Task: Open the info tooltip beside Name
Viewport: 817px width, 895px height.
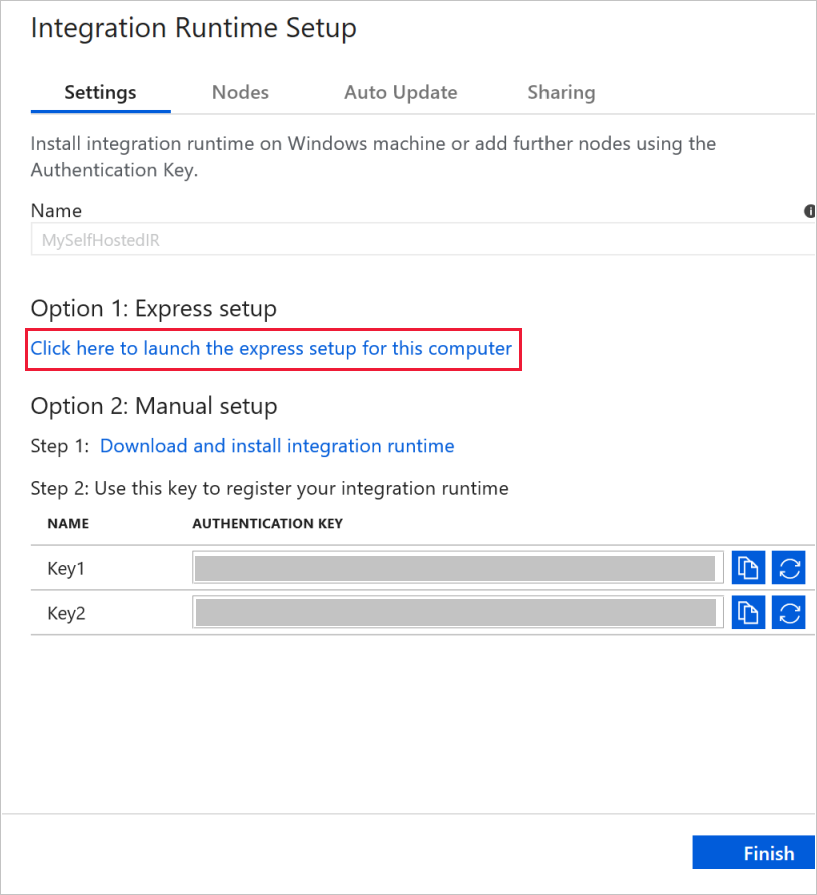Action: (810, 211)
